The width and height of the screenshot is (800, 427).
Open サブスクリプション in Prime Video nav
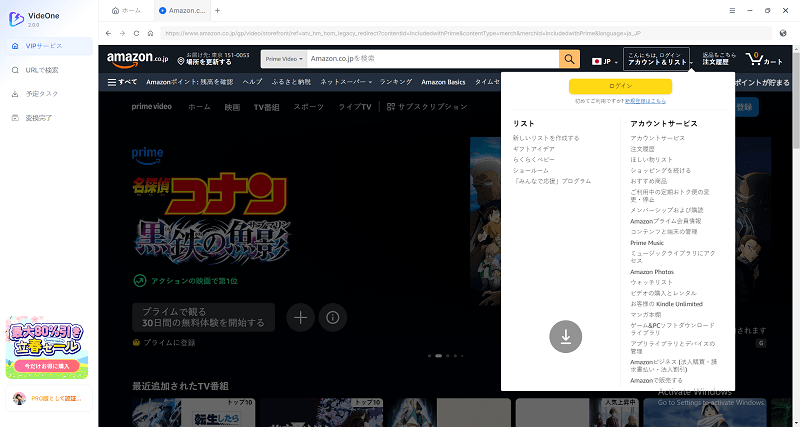[427, 107]
